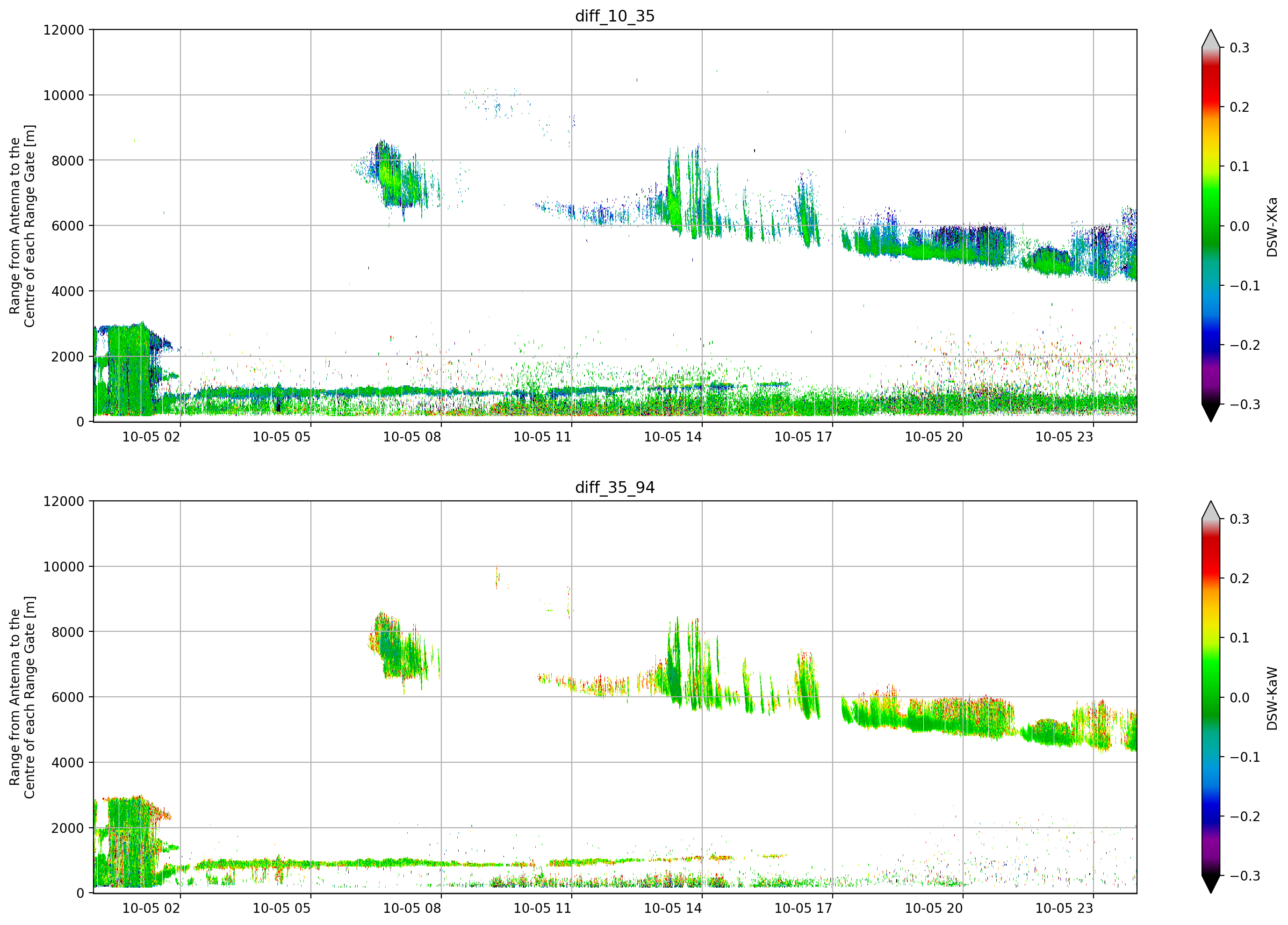Image resolution: width=1288 pixels, height=925 pixels.
Task: Click the 8000 y-tick of diff_35_94 plot
Action: (x=68, y=632)
